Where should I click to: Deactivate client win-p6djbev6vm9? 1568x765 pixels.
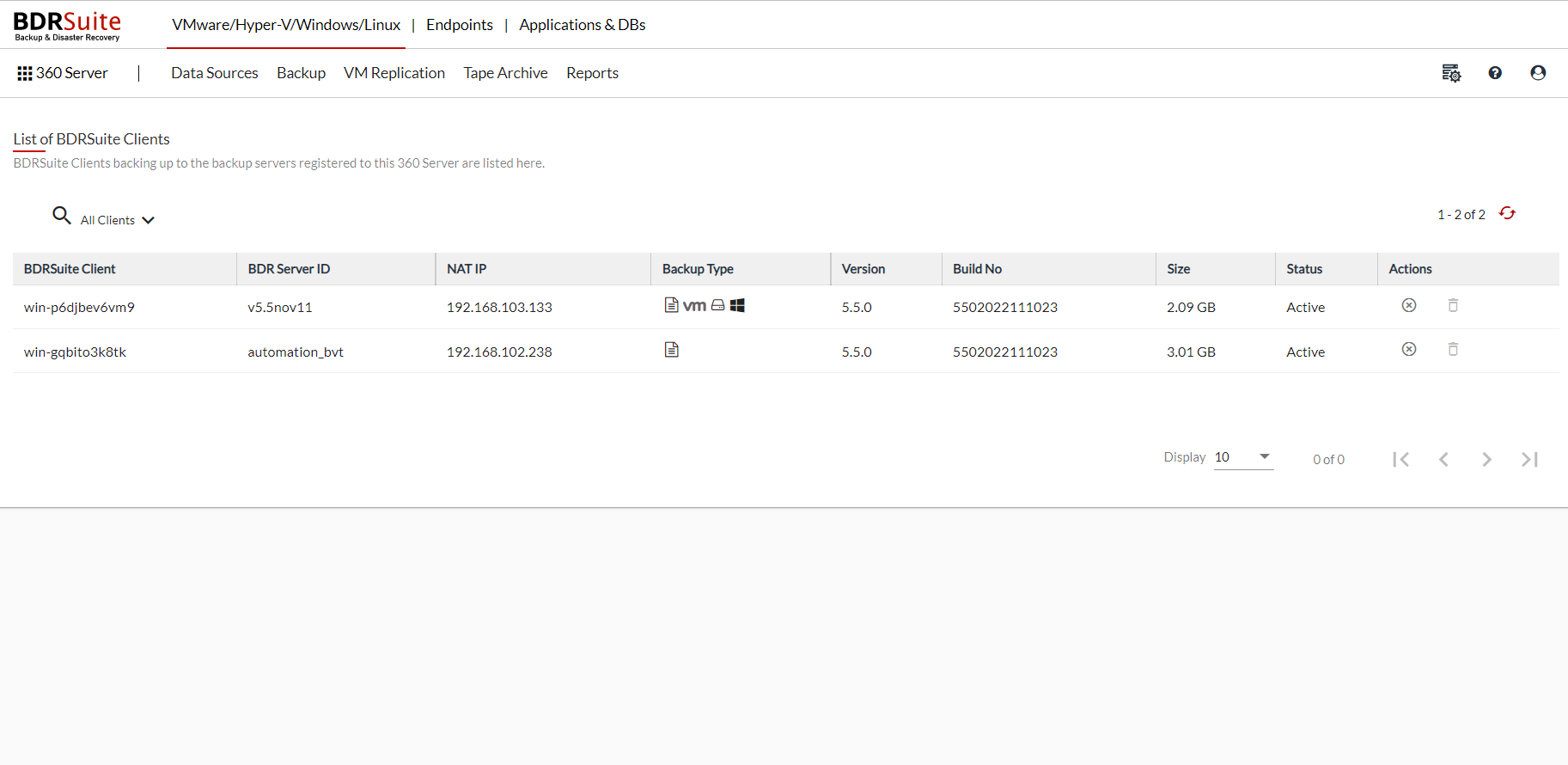(1409, 305)
